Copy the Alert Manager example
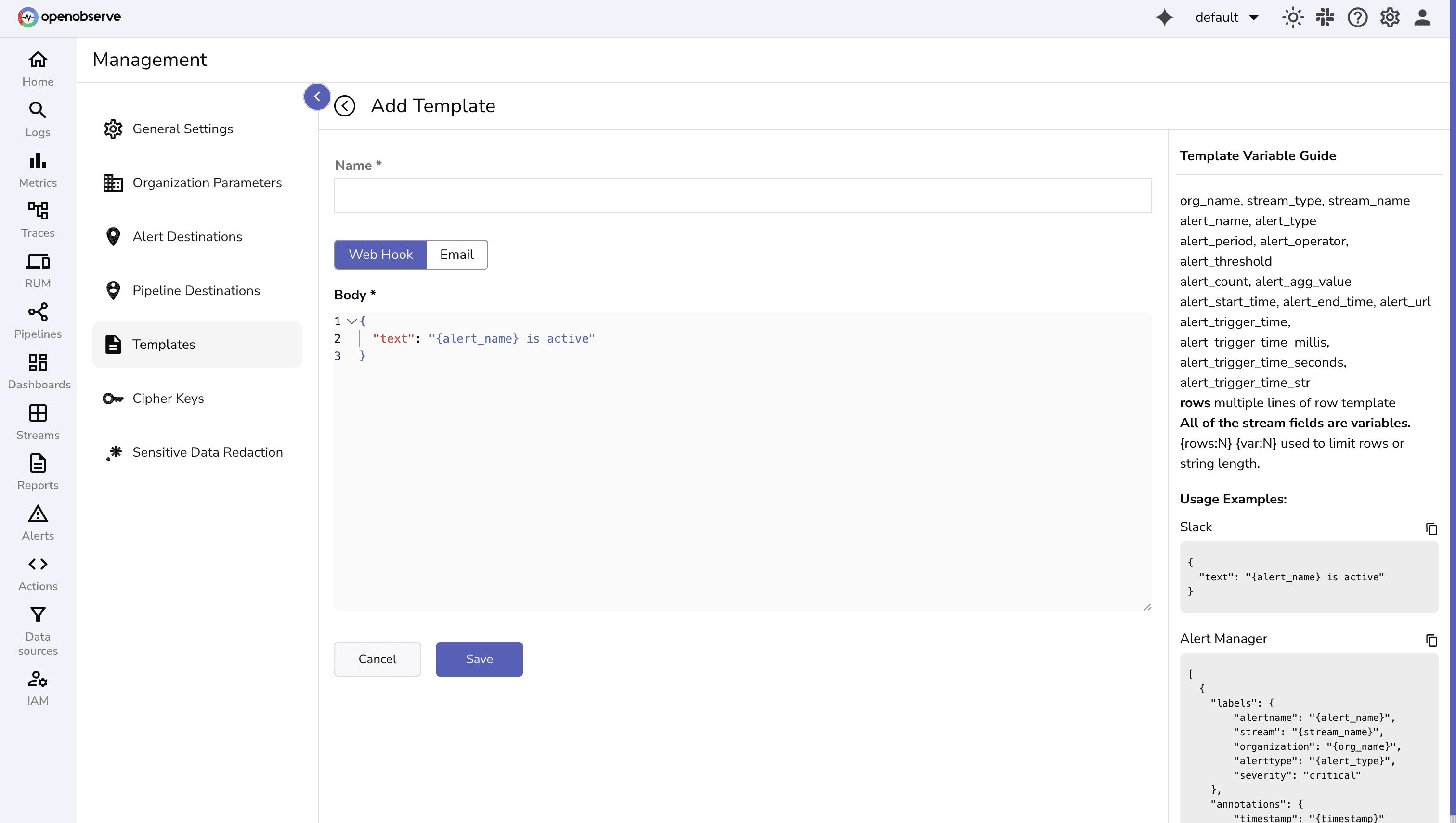The width and height of the screenshot is (1456, 823). [1432, 641]
